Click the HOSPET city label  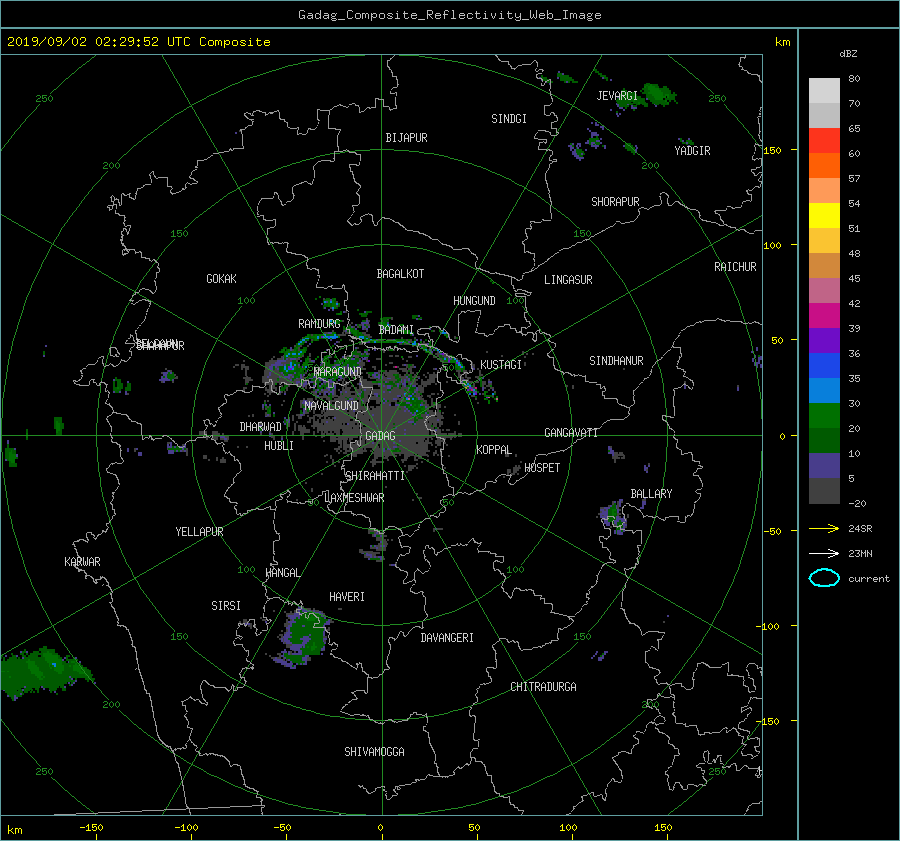[542, 468]
